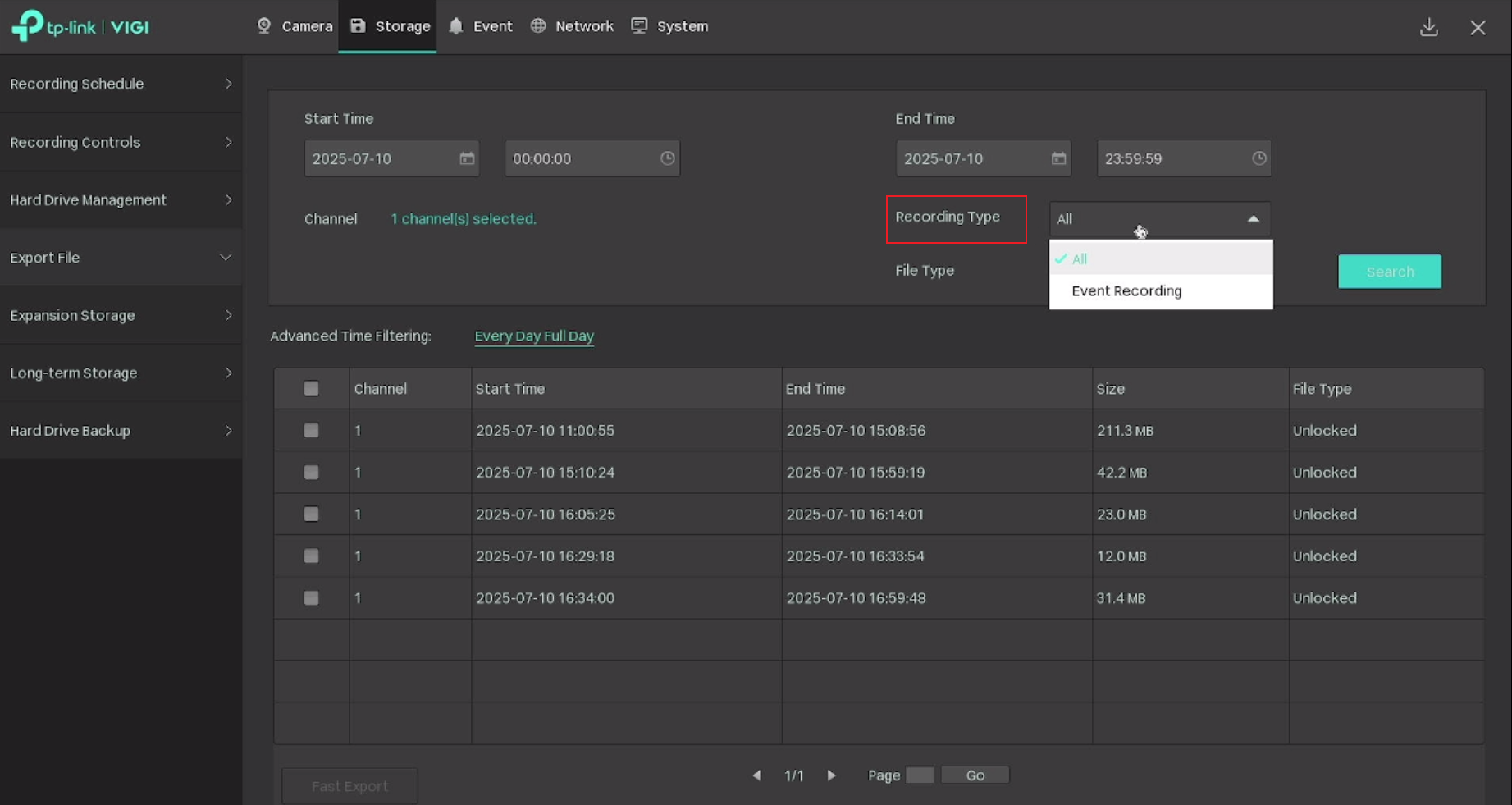
Task: Open the End Date calendar picker
Action: pos(1057,158)
